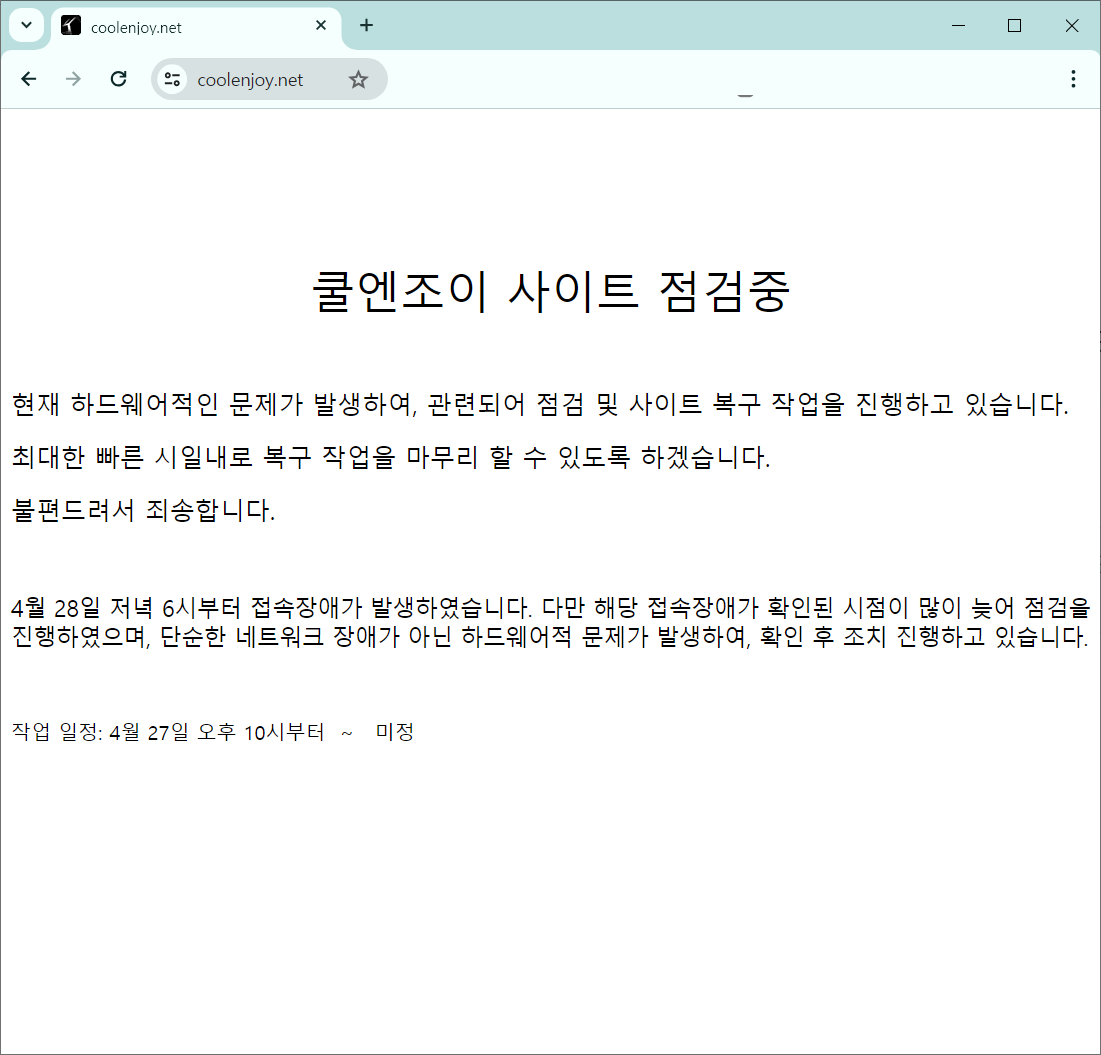Bookmark this page with star icon

coord(358,79)
